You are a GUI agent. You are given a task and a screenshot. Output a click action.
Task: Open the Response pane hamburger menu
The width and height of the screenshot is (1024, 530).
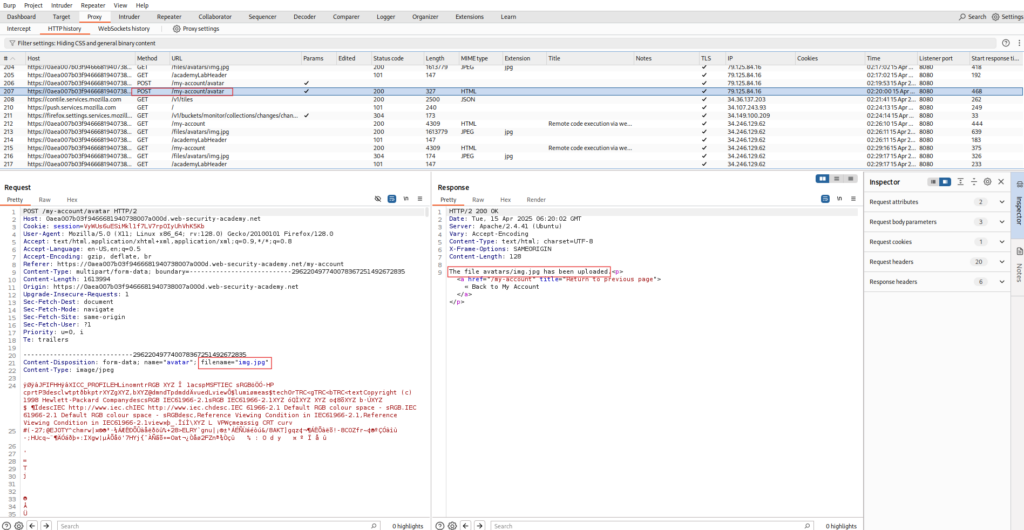coord(853,198)
